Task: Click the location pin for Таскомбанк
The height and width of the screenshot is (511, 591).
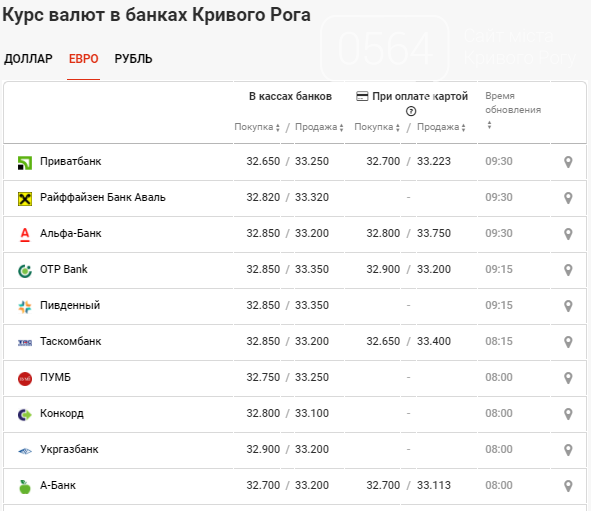Action: point(568,342)
